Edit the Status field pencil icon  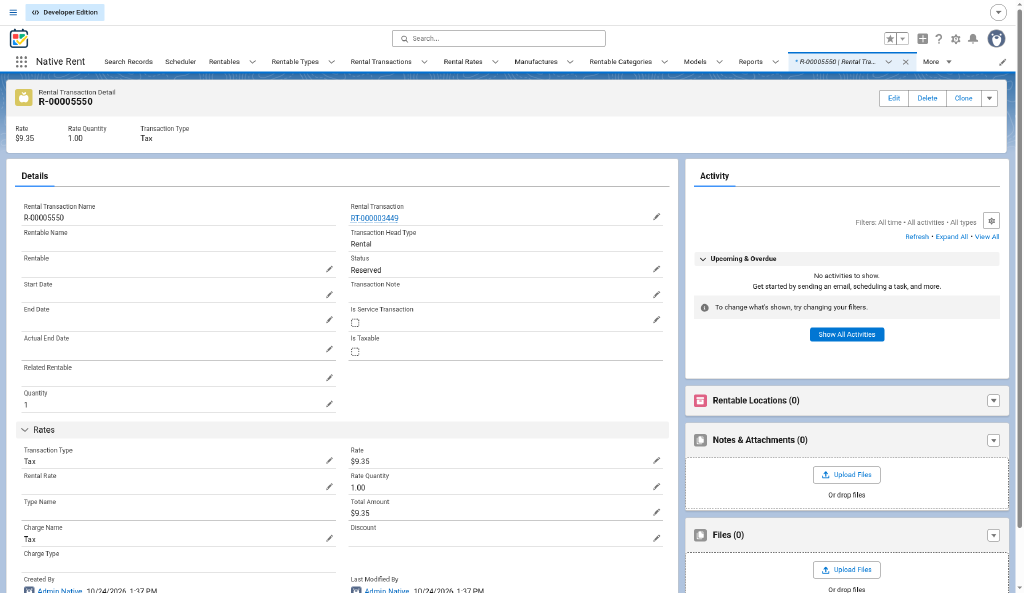click(656, 269)
